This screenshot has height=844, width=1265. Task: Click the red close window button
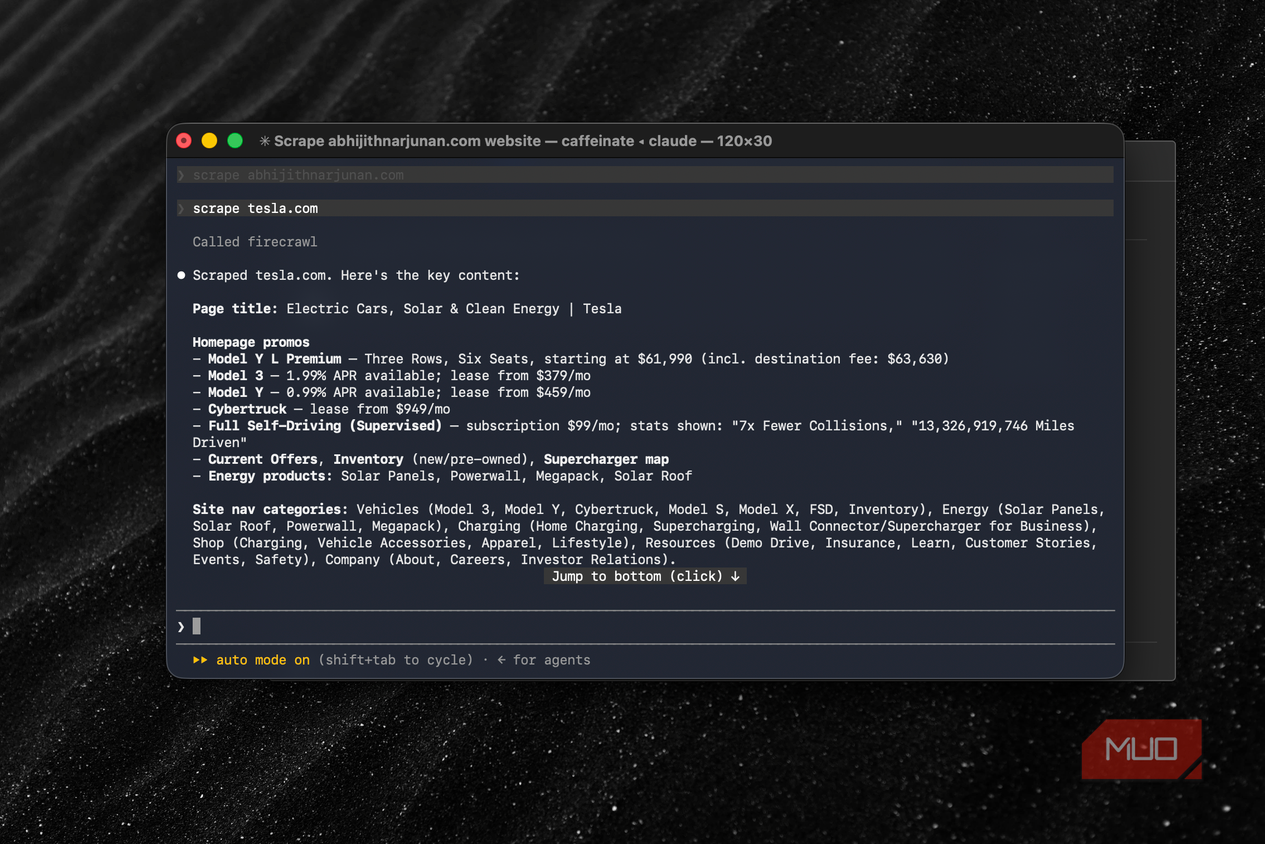click(184, 141)
